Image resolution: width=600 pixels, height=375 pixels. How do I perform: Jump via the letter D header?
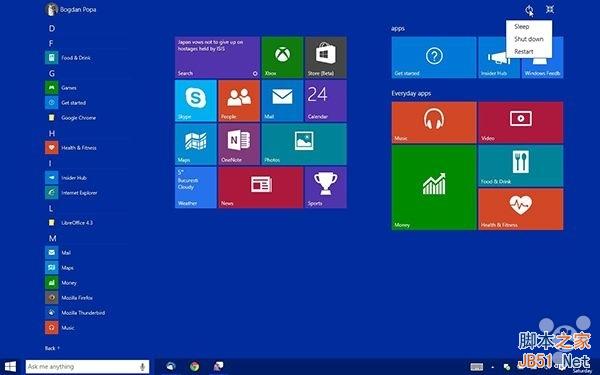52,28
